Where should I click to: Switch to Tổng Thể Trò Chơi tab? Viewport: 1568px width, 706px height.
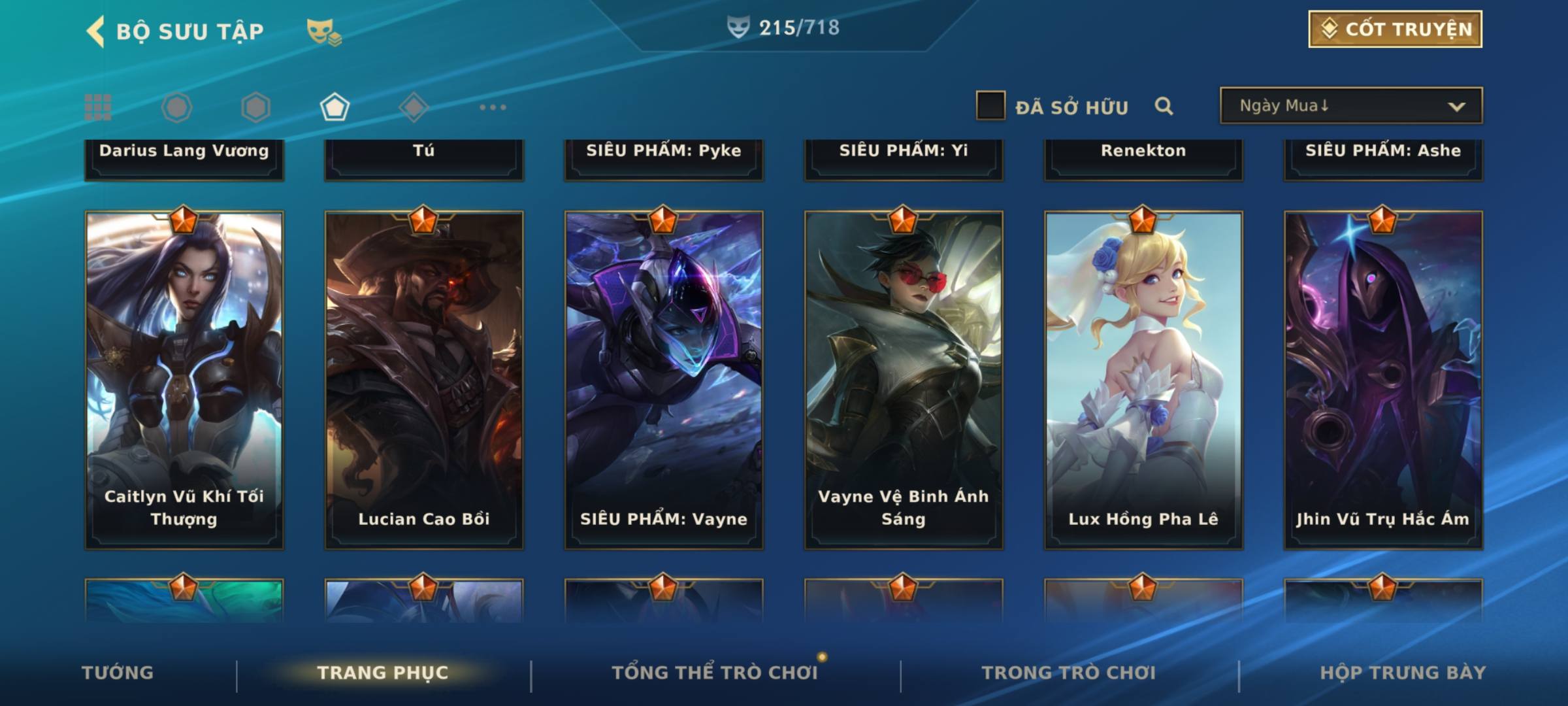point(715,673)
